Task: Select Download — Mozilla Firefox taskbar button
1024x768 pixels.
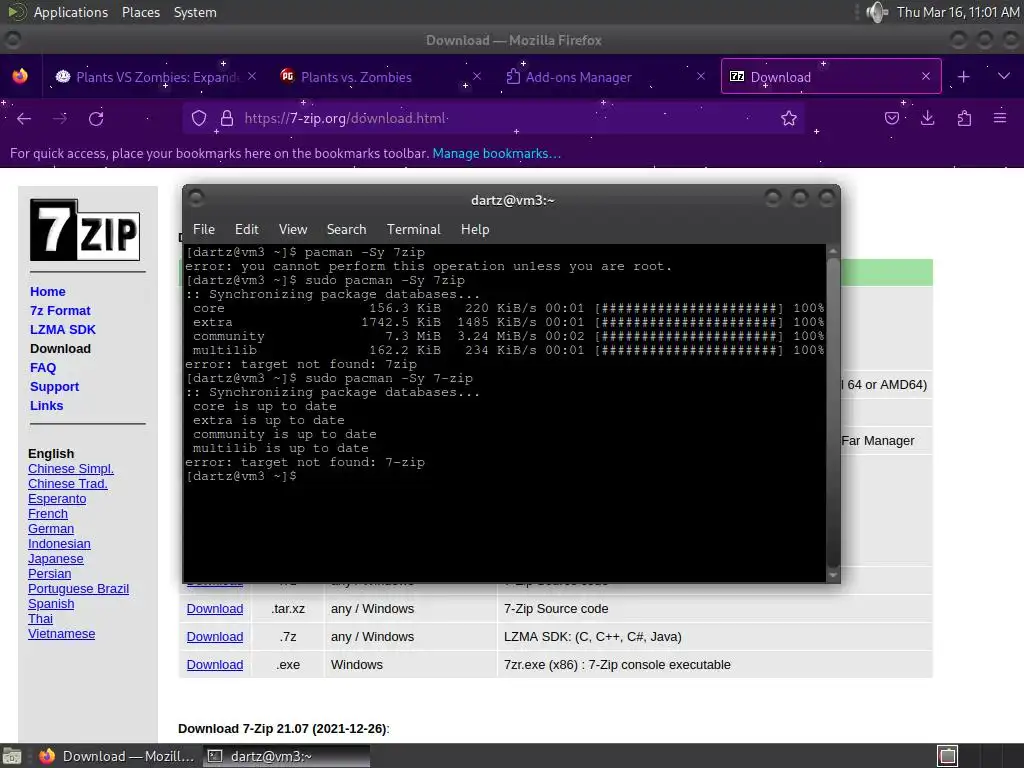Action: pyautogui.click(x=118, y=756)
